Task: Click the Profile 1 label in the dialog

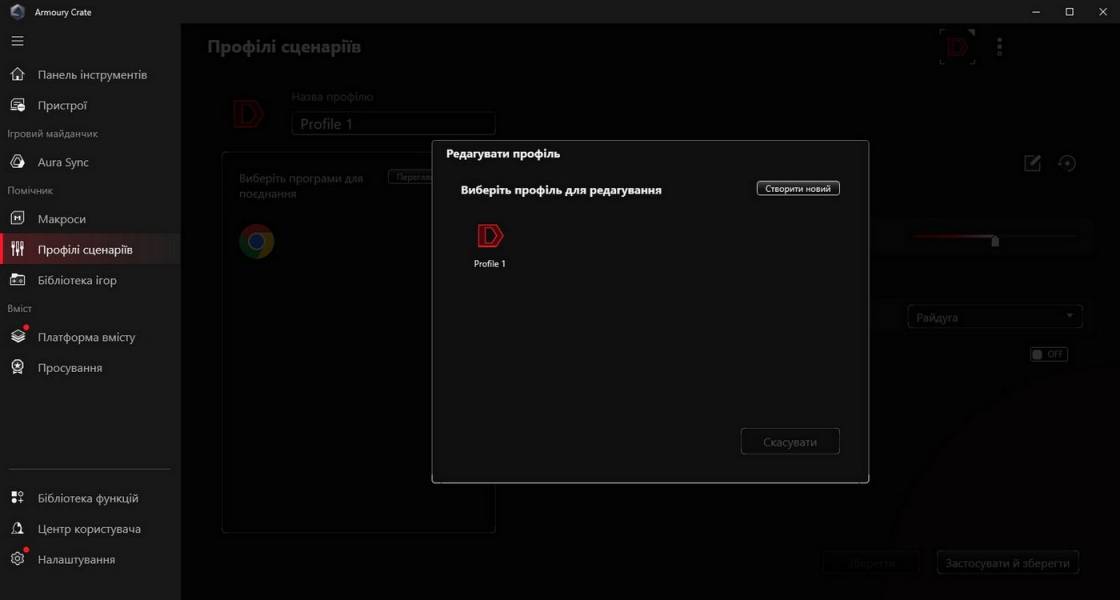Action: pyautogui.click(x=490, y=264)
